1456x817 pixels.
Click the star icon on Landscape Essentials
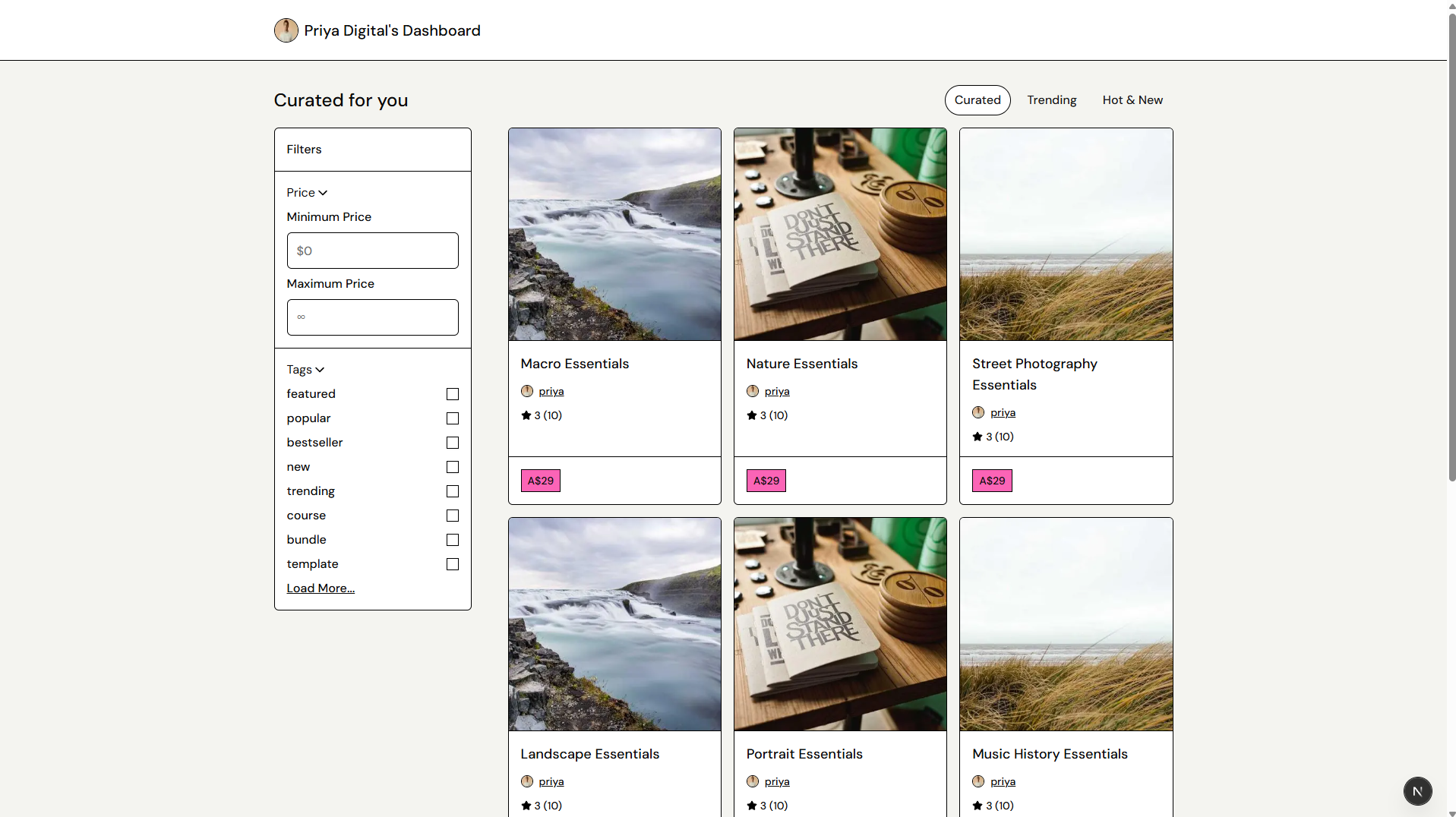click(x=526, y=806)
